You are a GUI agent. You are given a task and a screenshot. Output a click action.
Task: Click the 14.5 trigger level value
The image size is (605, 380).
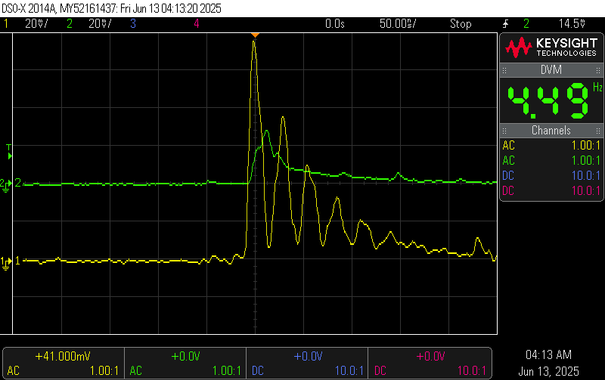(572, 24)
